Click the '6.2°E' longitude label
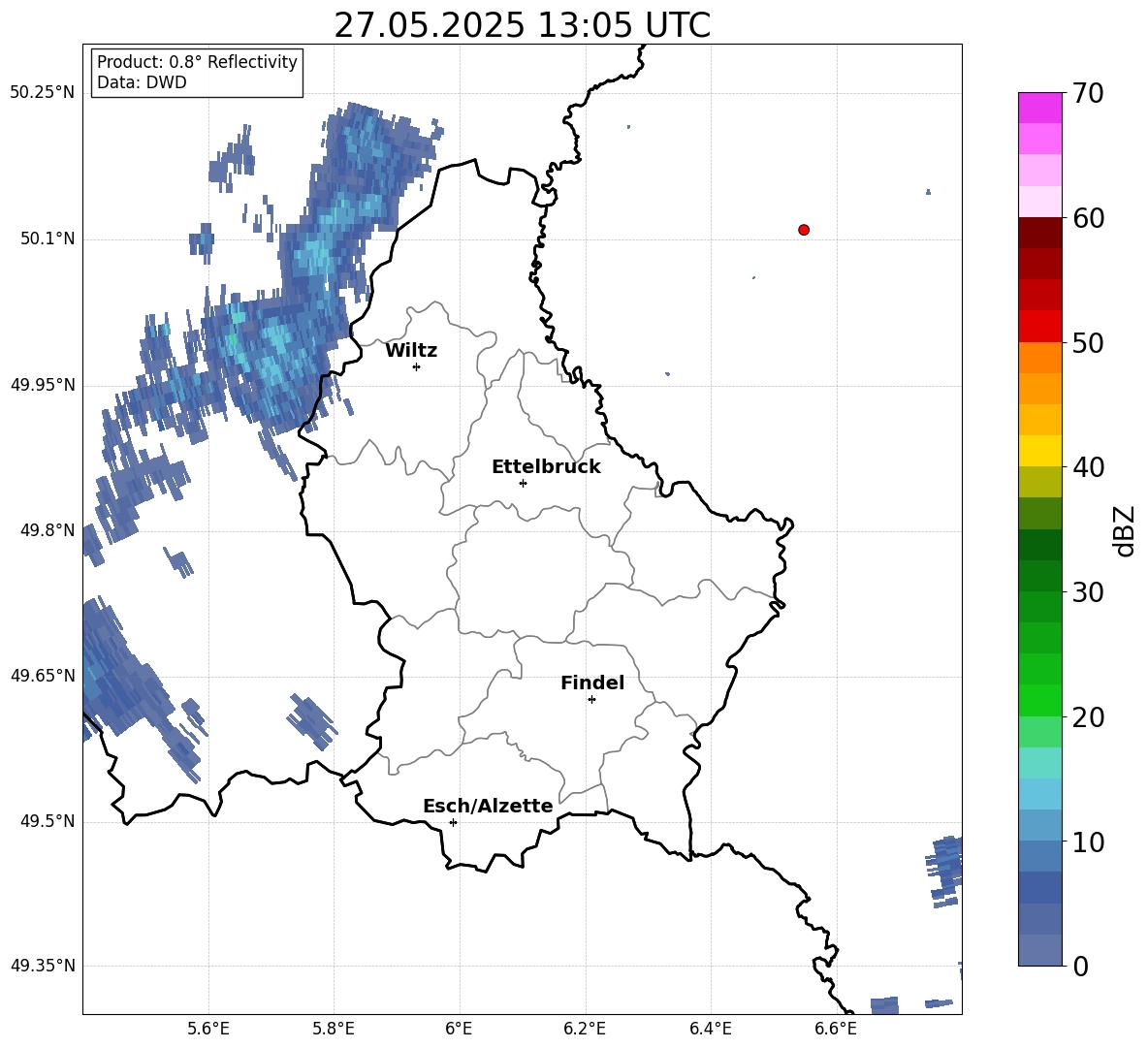 (585, 1029)
